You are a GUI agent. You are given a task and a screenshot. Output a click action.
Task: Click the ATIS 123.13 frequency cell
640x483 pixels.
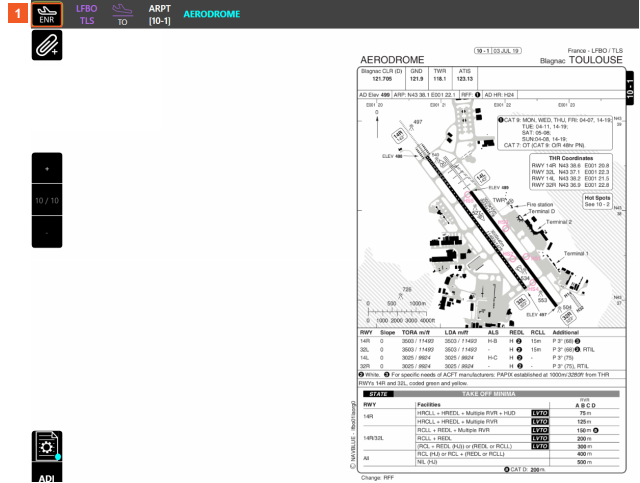[464, 78]
